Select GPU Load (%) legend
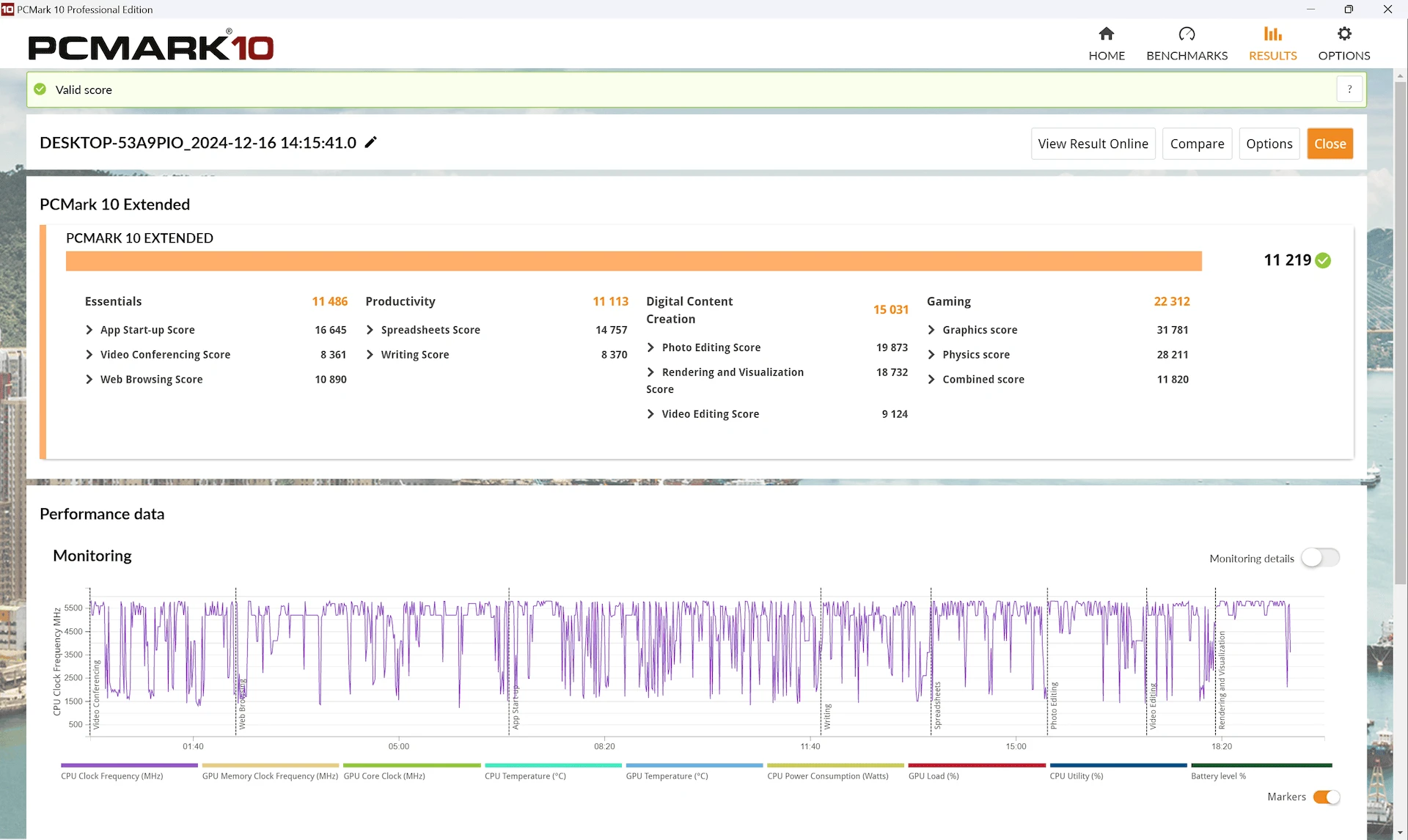This screenshot has width=1408, height=840. [x=977, y=771]
